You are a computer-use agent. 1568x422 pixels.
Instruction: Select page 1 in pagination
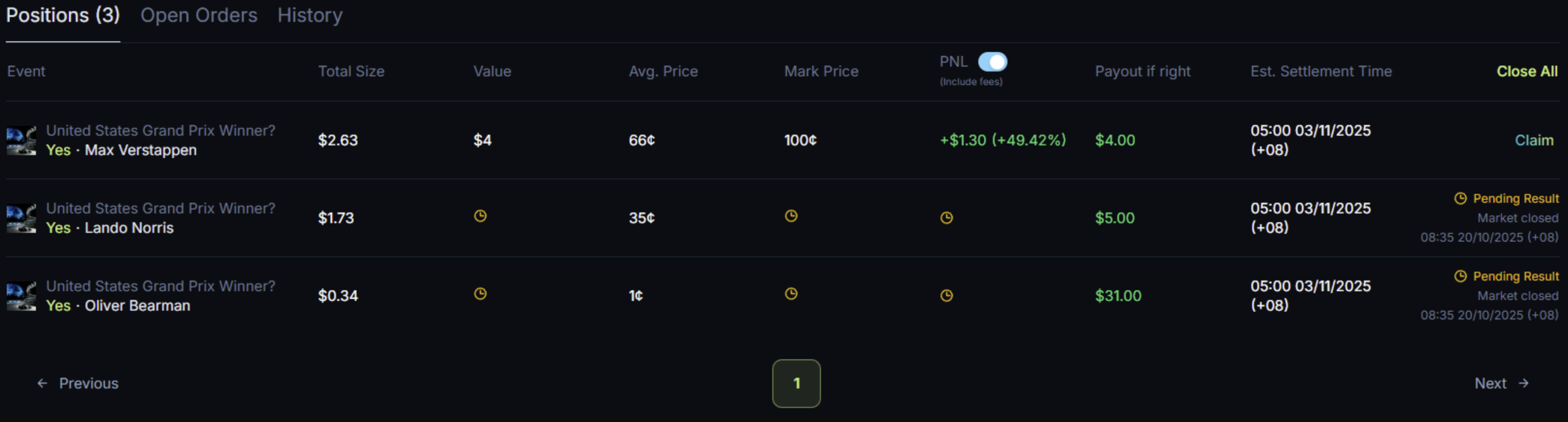796,383
